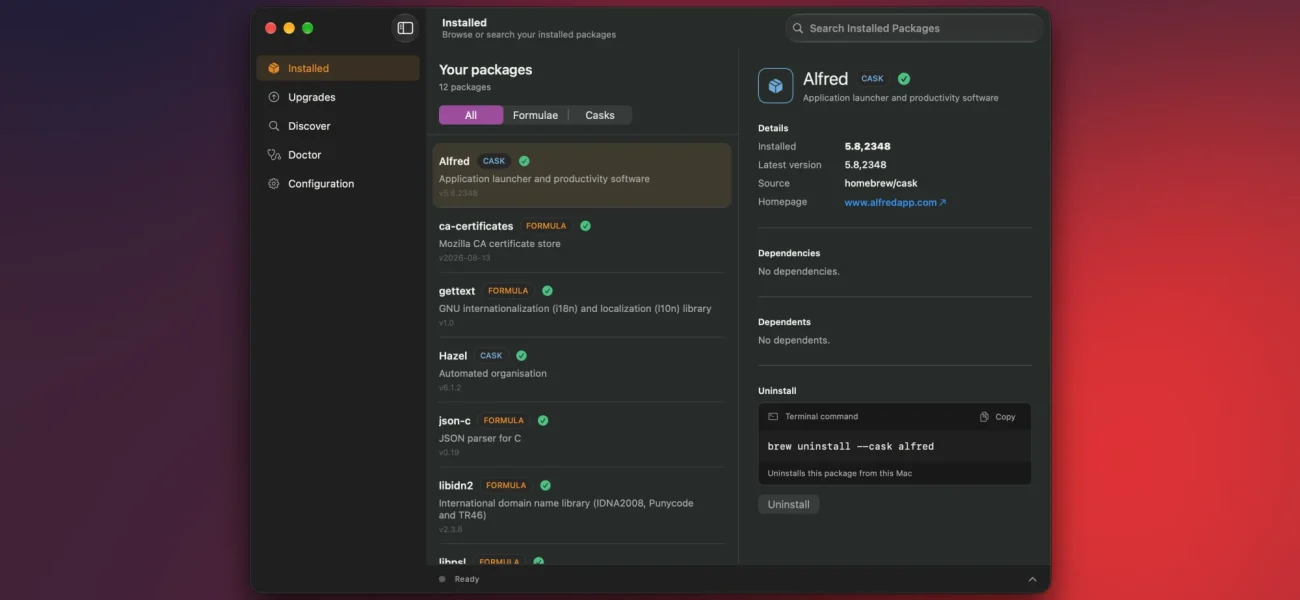Open the Upgrades section in the sidebar
The height and width of the screenshot is (600, 1300).
coord(338,97)
